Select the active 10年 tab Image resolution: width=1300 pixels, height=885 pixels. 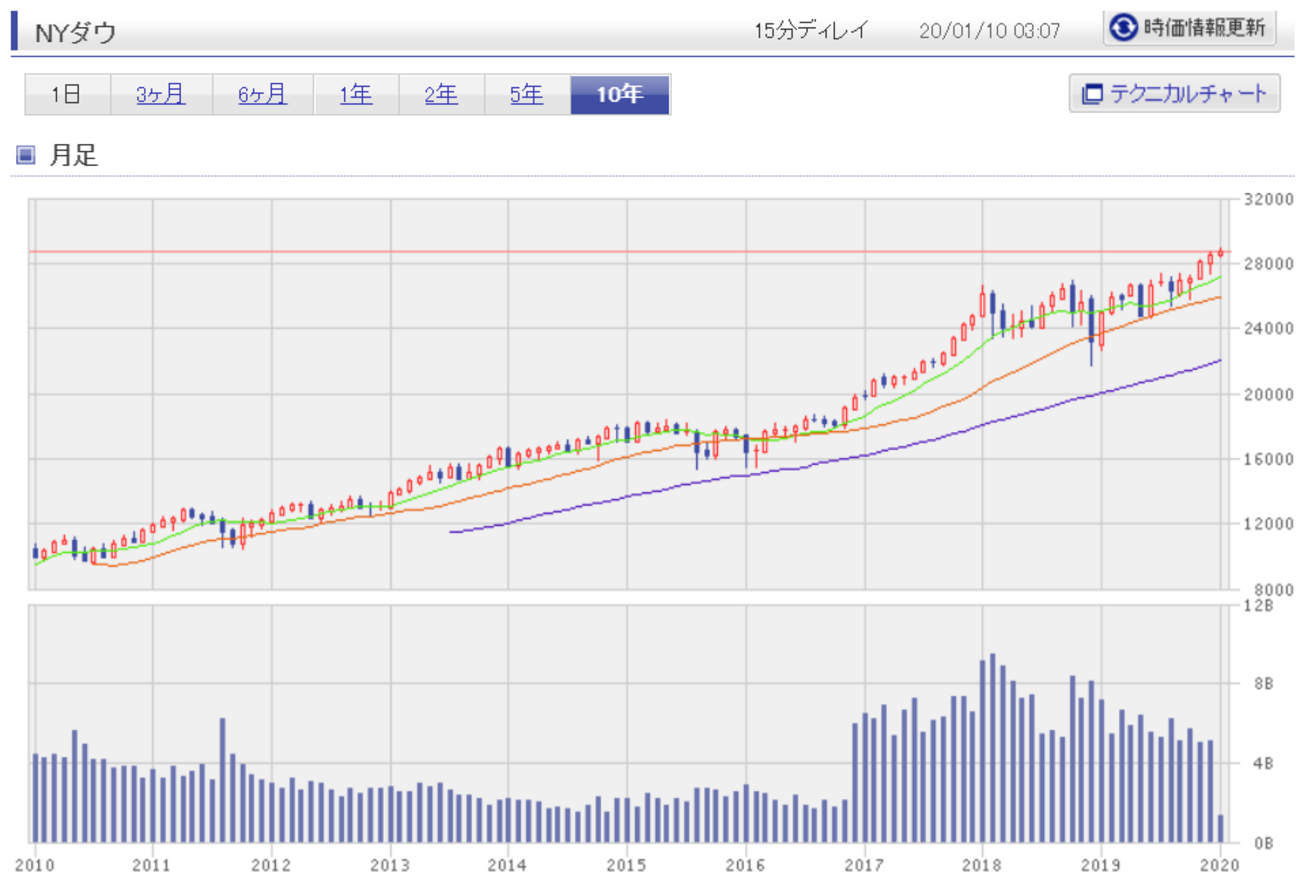click(620, 95)
